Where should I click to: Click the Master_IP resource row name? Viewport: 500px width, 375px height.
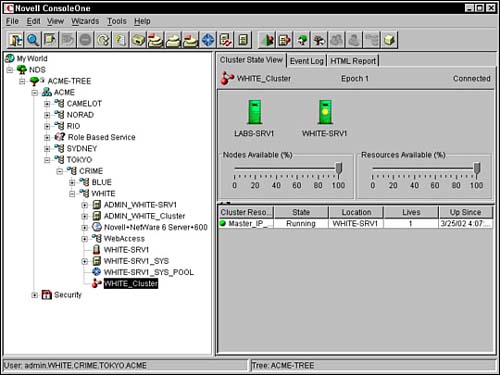click(250, 223)
